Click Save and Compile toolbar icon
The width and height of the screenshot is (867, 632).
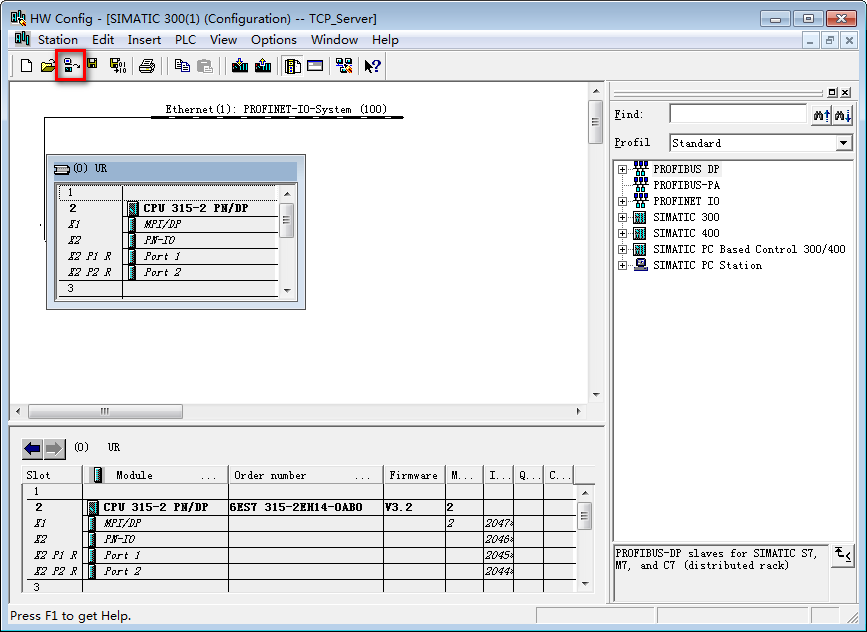118,66
